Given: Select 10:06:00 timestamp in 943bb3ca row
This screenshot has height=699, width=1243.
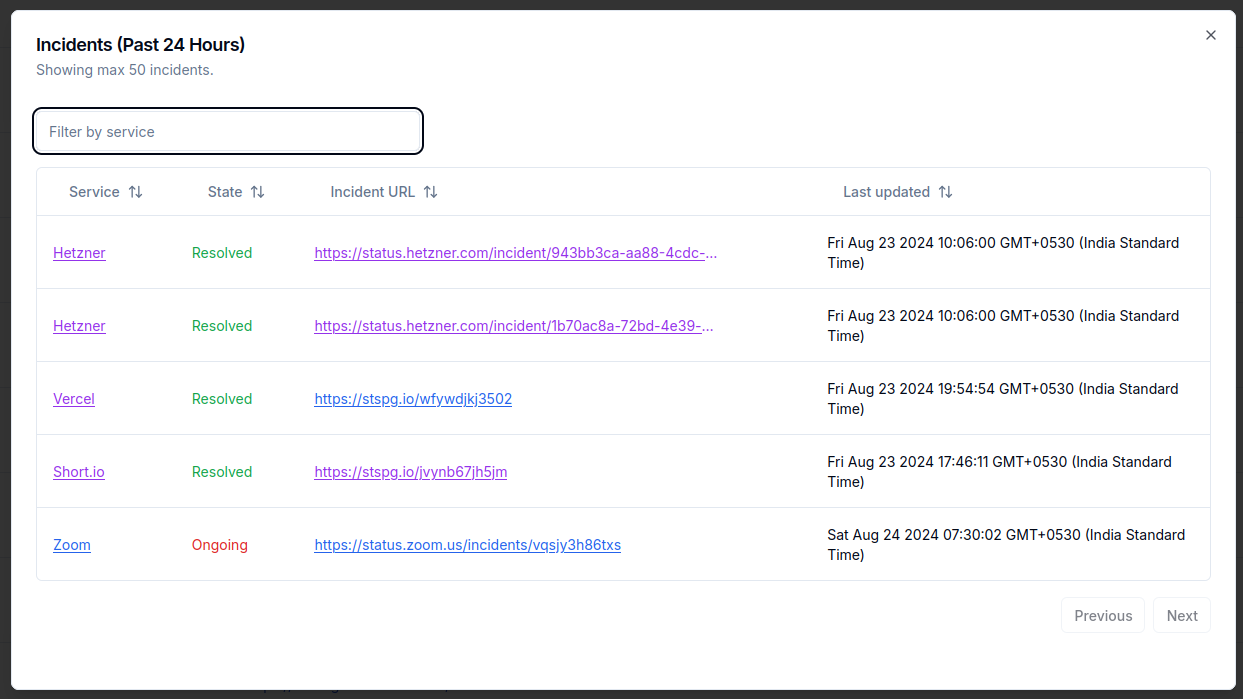Looking at the screenshot, I should [1003, 253].
